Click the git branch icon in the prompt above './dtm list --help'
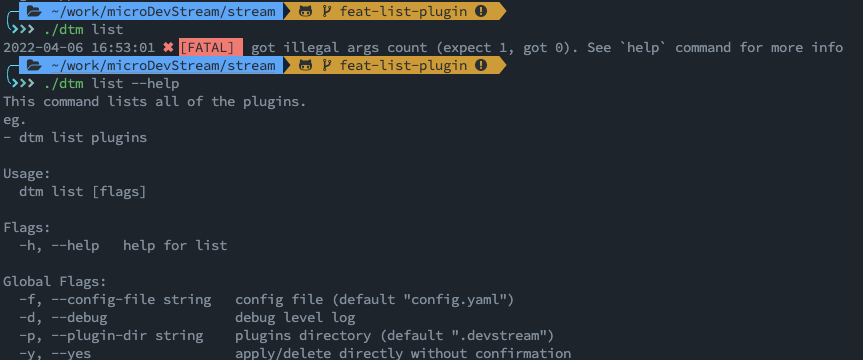Viewport: 863px width, 360px height. point(326,66)
